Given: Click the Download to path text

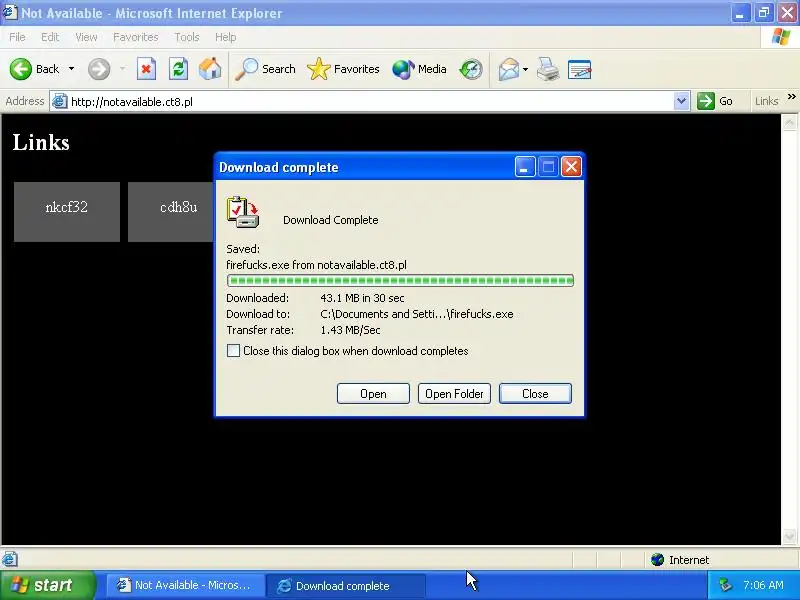Looking at the screenshot, I should [x=417, y=314].
